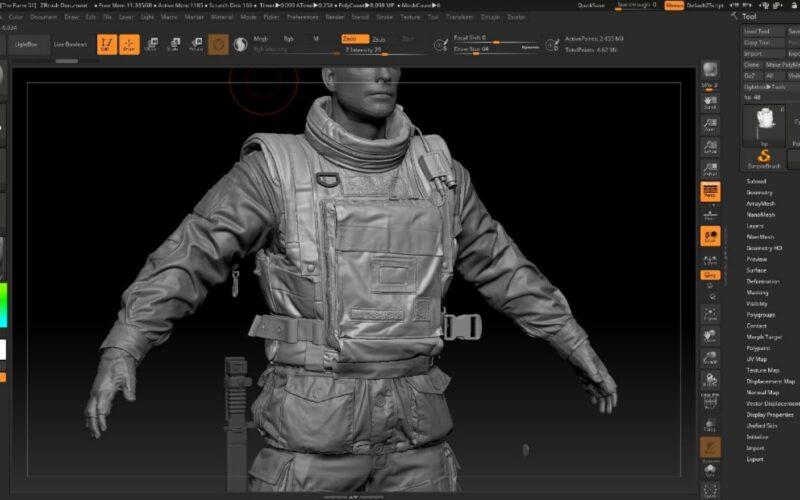The height and width of the screenshot is (500, 800).
Task: Click the Tool palette wrench icon
Action: [x=736, y=17]
